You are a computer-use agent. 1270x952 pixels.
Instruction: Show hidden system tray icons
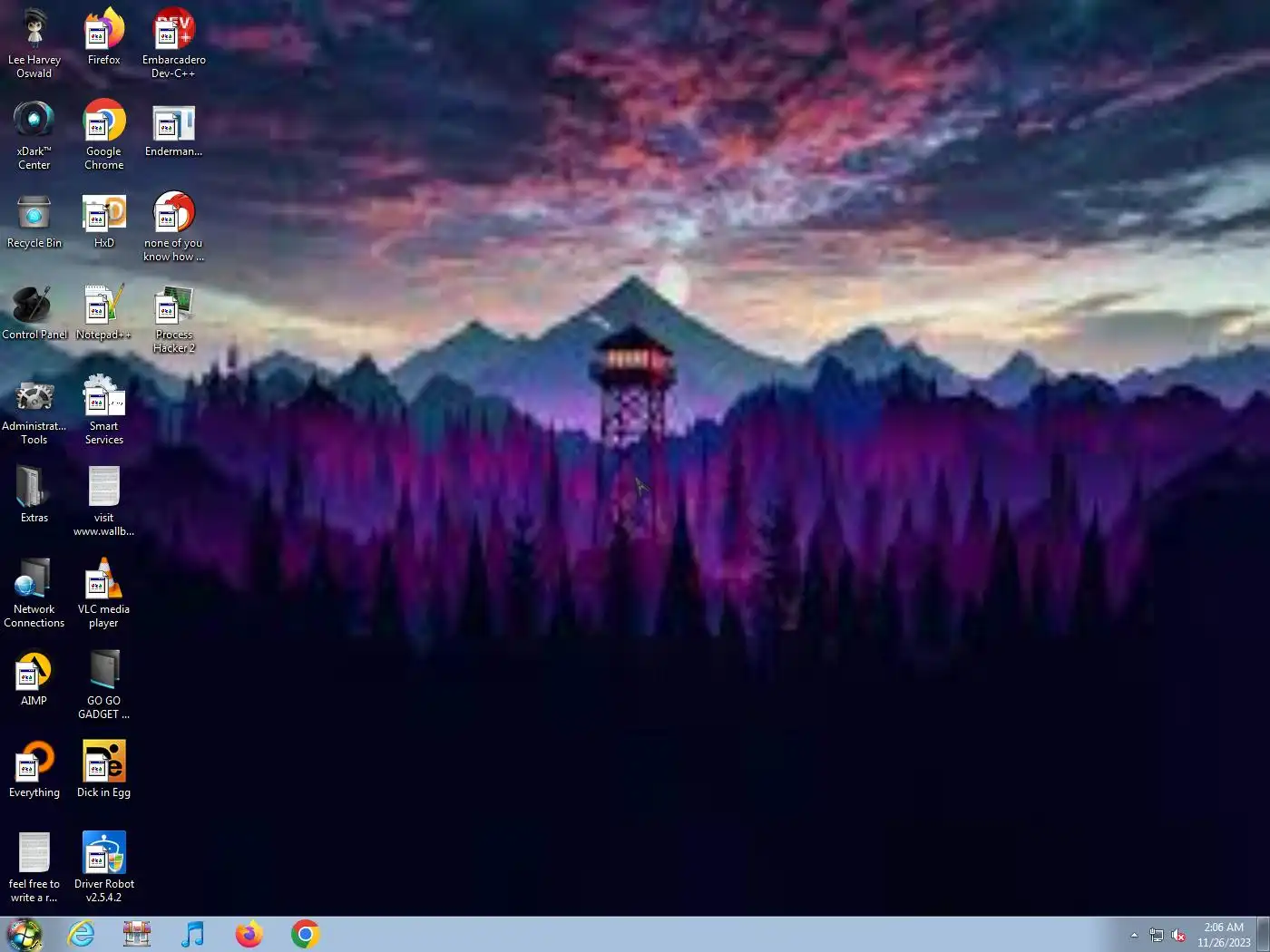1134,935
